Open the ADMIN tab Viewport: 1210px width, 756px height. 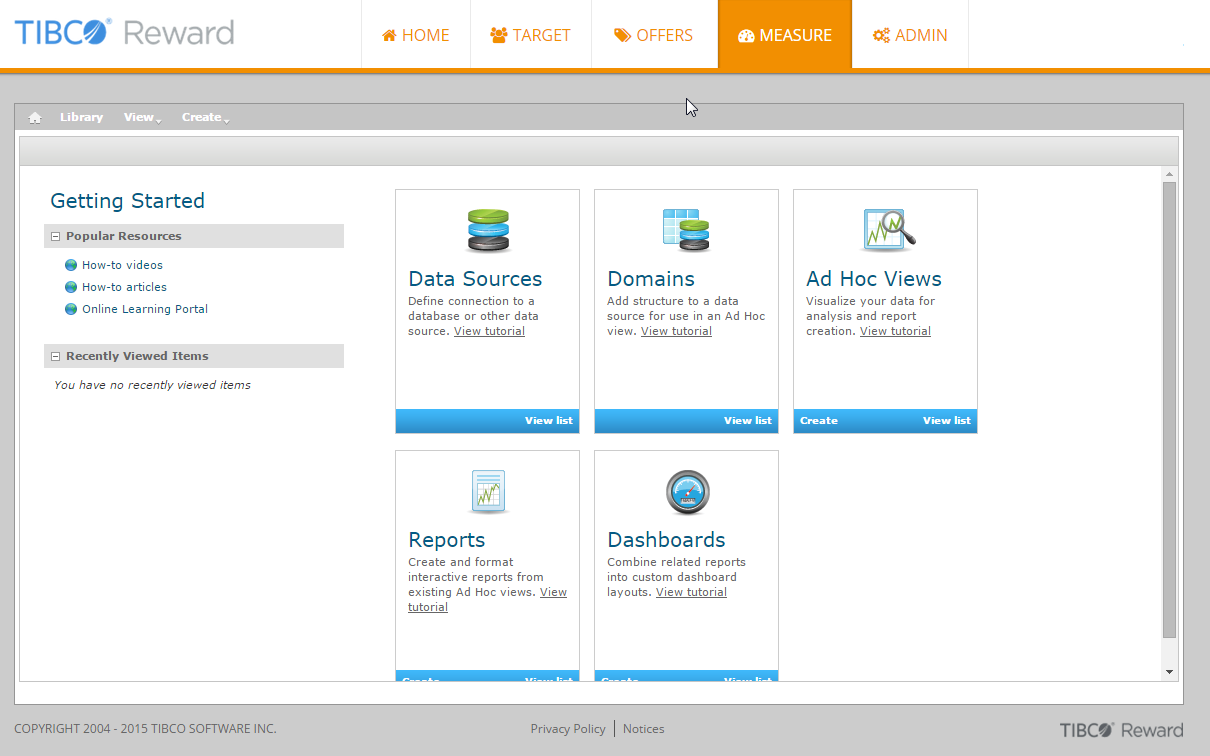point(909,35)
